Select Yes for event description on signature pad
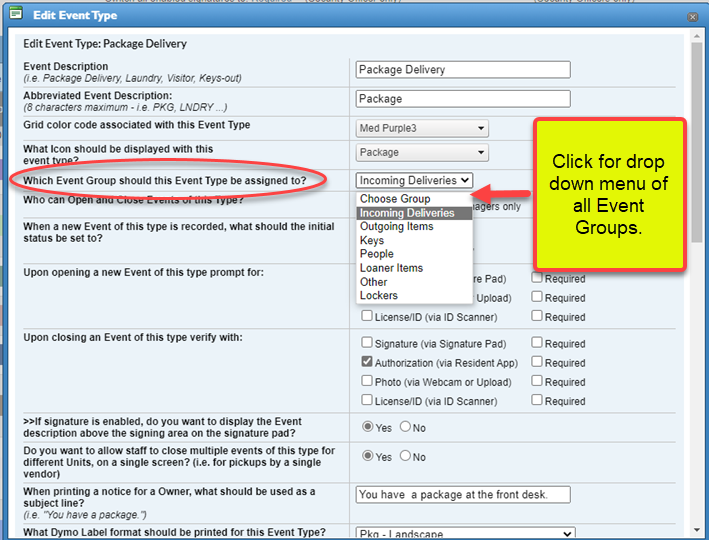Image resolution: width=709 pixels, height=540 pixels. [368, 427]
